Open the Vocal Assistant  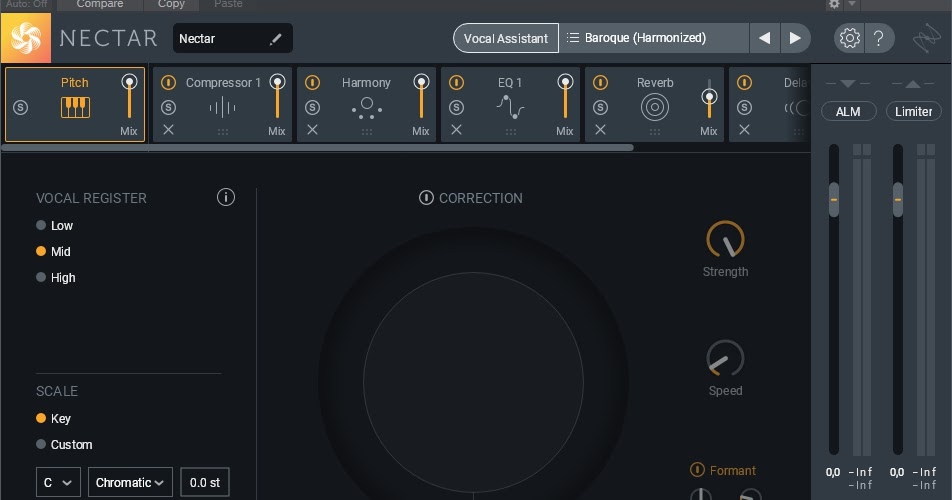pyautogui.click(x=506, y=38)
